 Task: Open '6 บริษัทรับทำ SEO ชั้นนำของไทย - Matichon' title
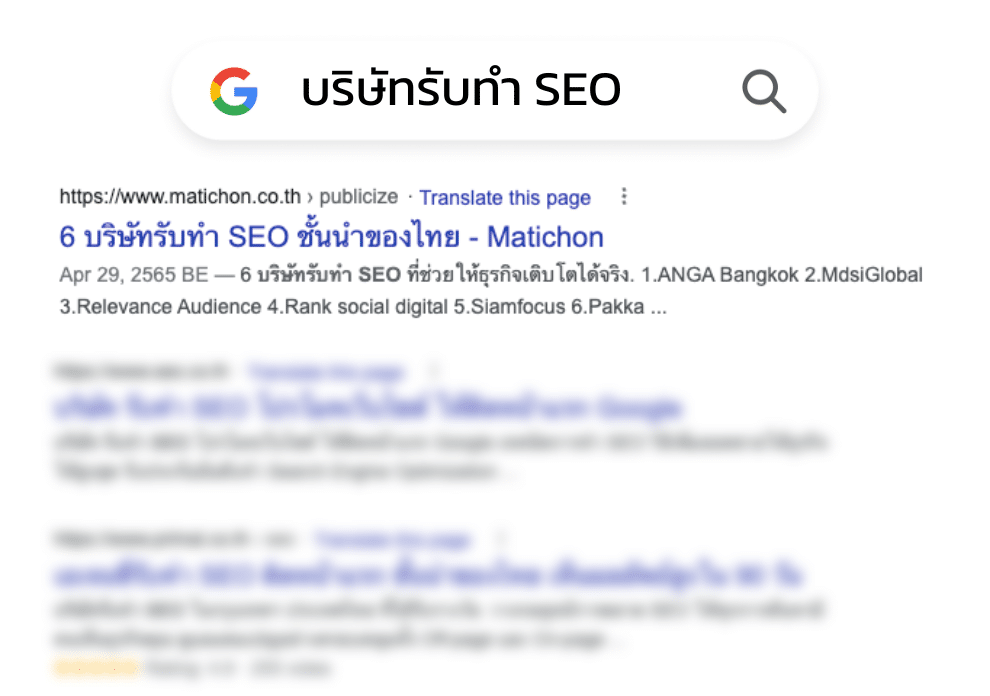point(331,237)
